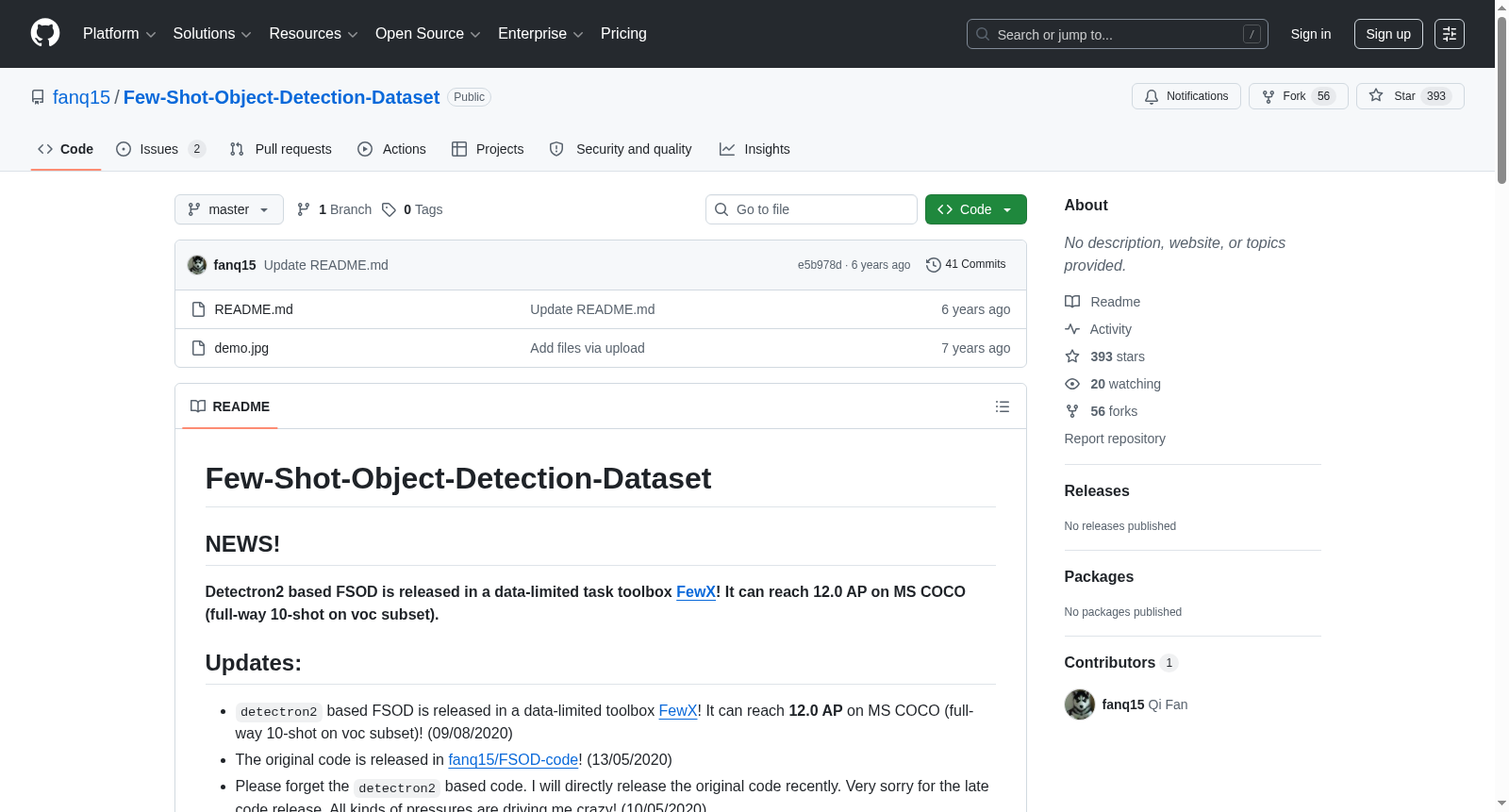Click the demo.jpg file icon
1509x812 pixels.
pyautogui.click(x=198, y=348)
